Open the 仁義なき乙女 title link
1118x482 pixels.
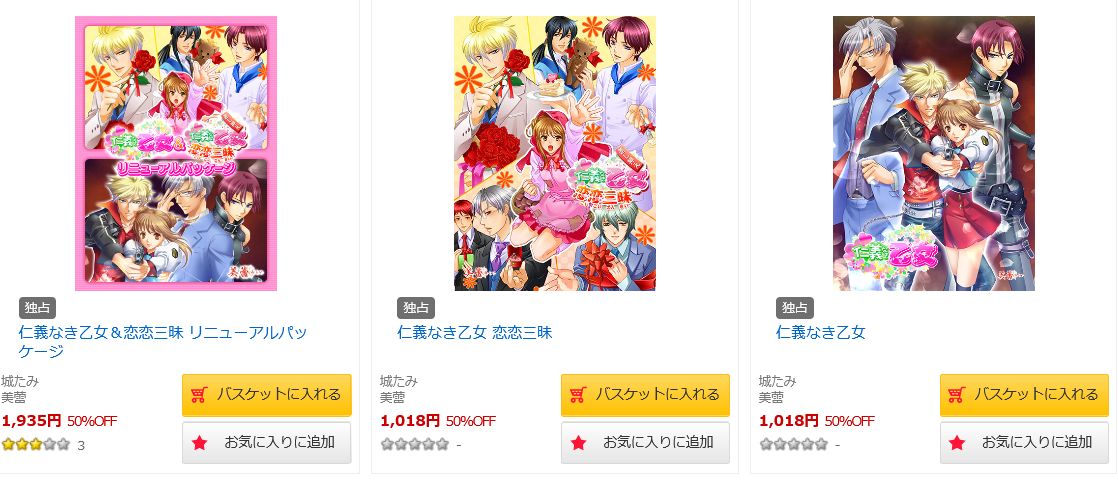pos(821,332)
